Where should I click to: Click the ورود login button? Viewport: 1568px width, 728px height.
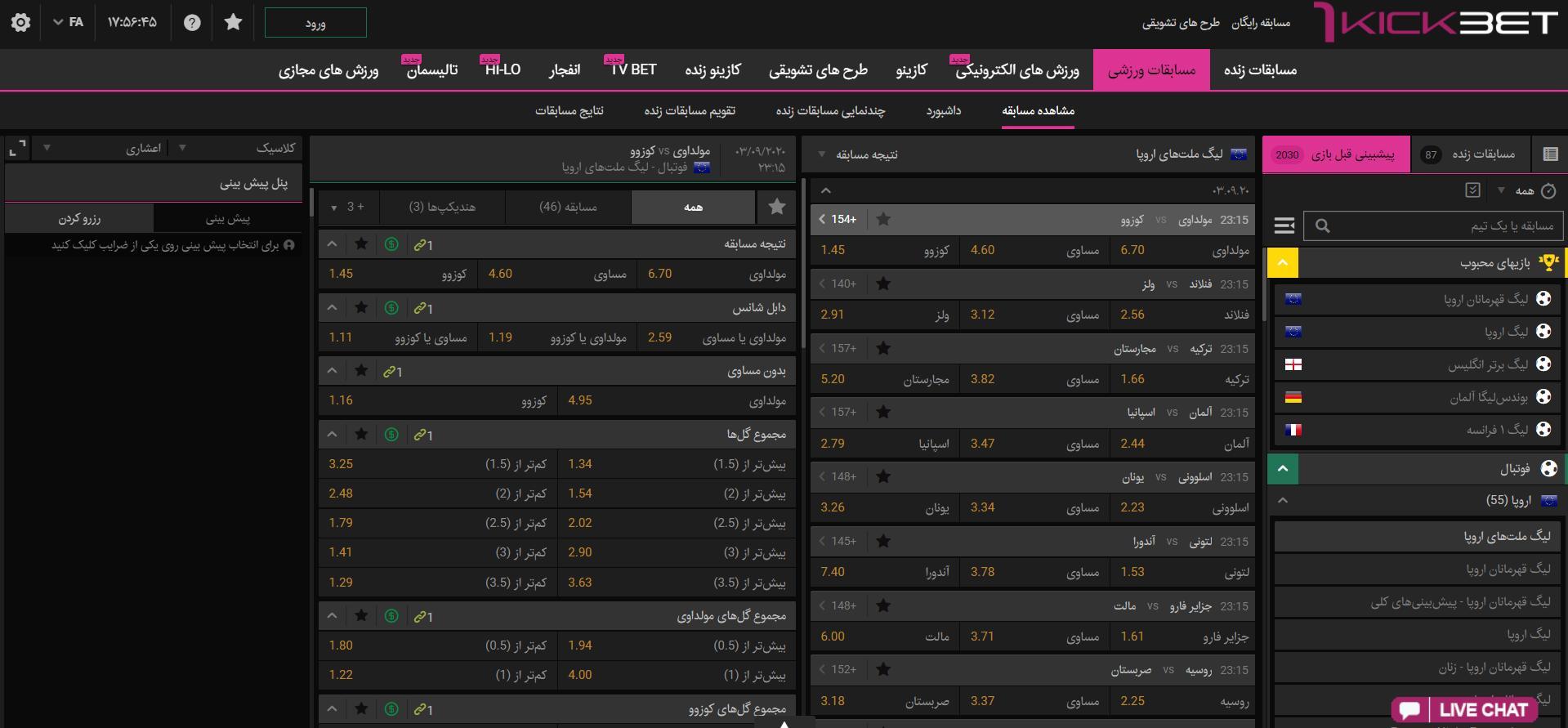point(315,23)
